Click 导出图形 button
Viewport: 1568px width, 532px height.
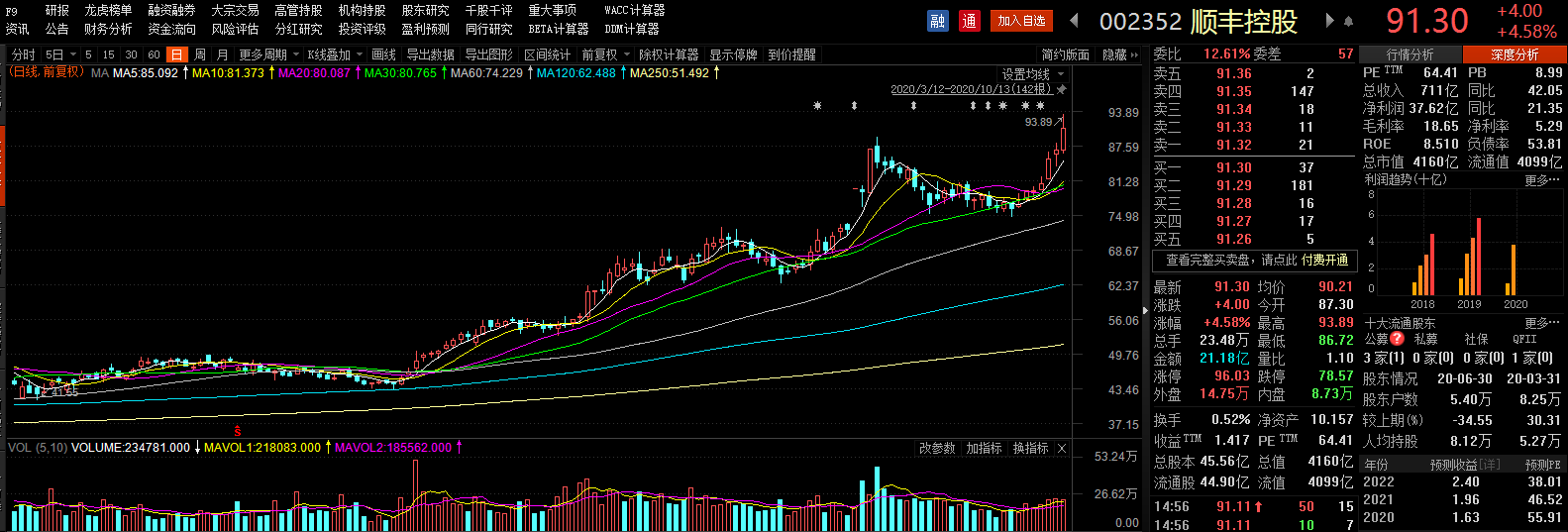click(488, 54)
